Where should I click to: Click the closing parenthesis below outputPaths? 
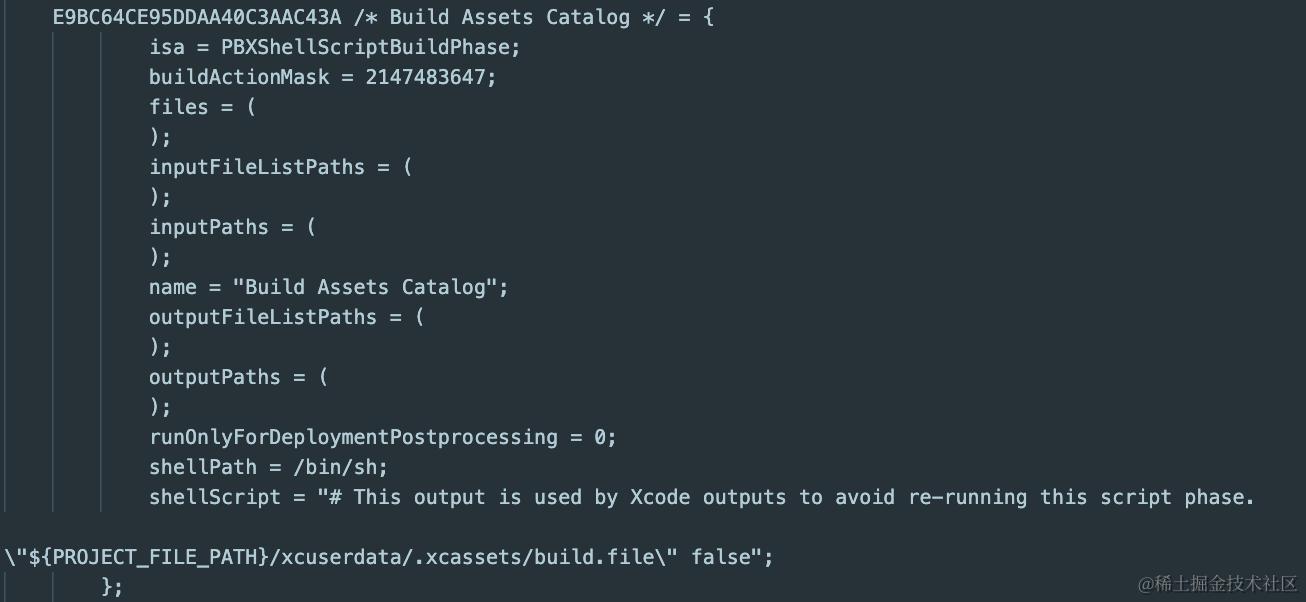(x=160, y=407)
